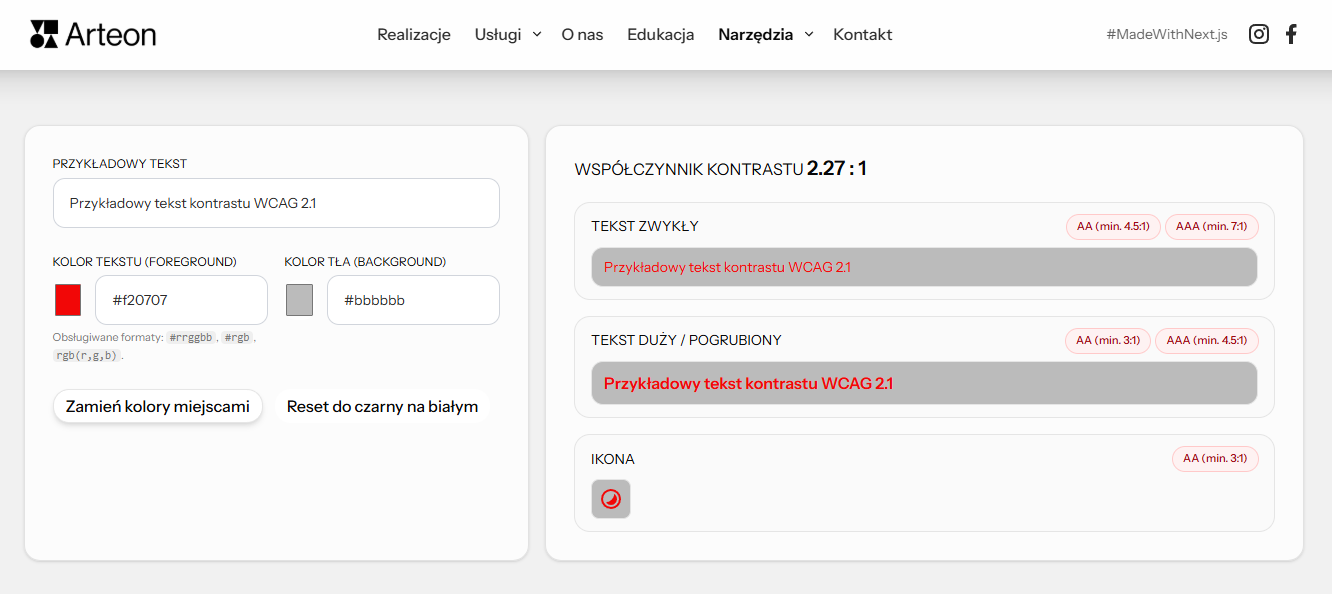Open the Instagram icon in header
Screen dimensions: 1332x594
tap(1258, 33)
